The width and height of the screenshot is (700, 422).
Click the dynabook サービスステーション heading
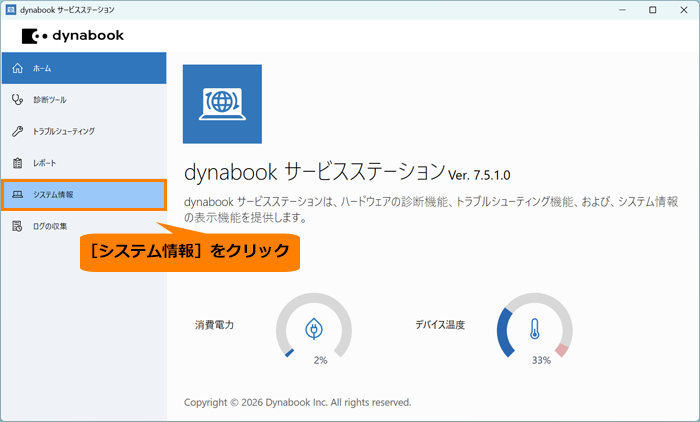[x=315, y=172]
